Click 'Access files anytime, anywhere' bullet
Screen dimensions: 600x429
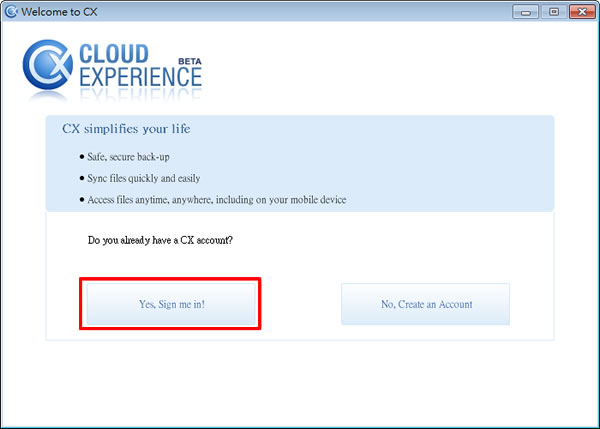(217, 200)
